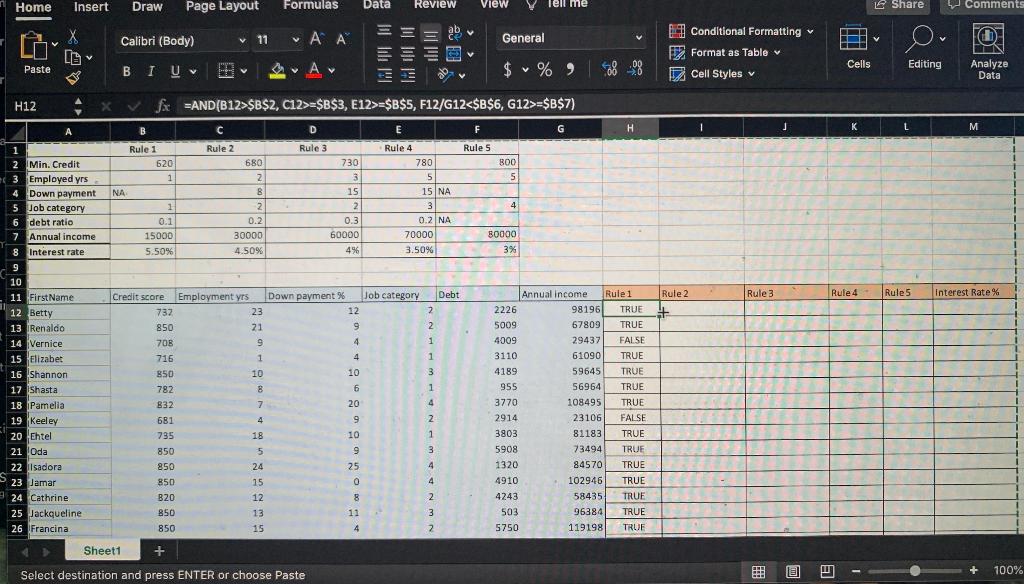Viewport: 1024px width, 584px height.
Task: Toggle center horizontal alignment
Action: pos(408,54)
